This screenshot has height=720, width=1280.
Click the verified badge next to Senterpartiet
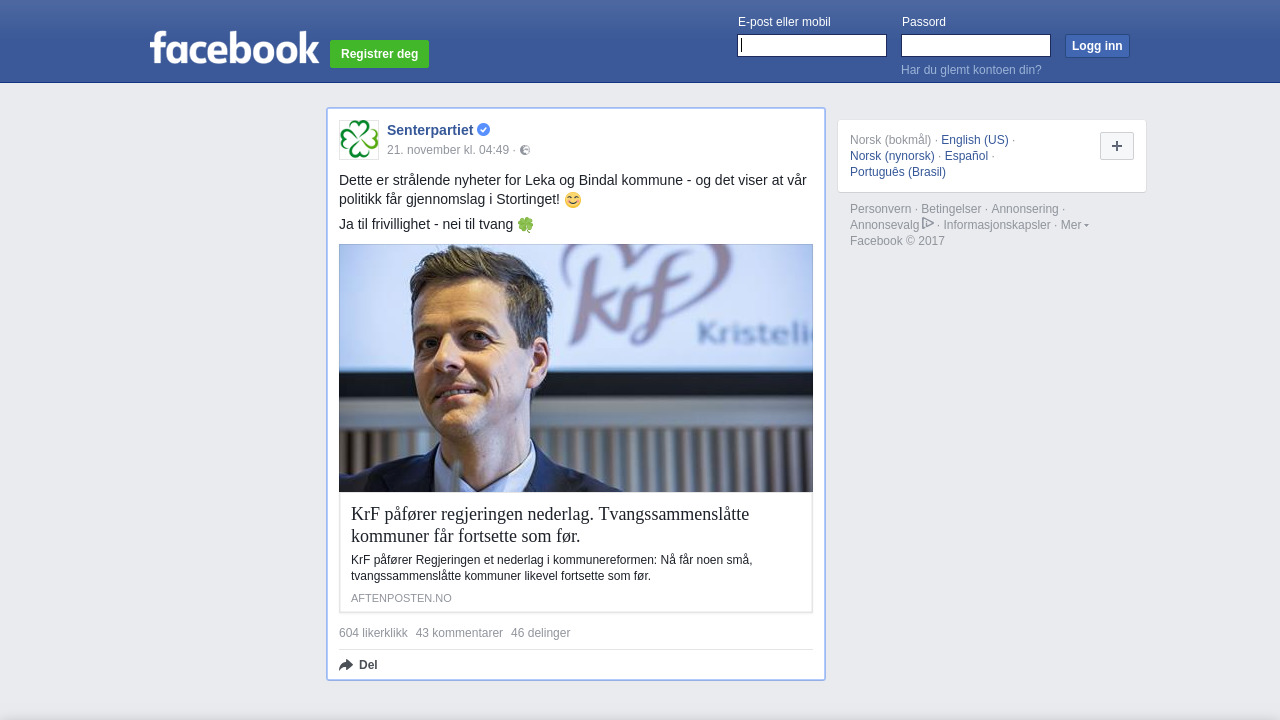pos(484,130)
